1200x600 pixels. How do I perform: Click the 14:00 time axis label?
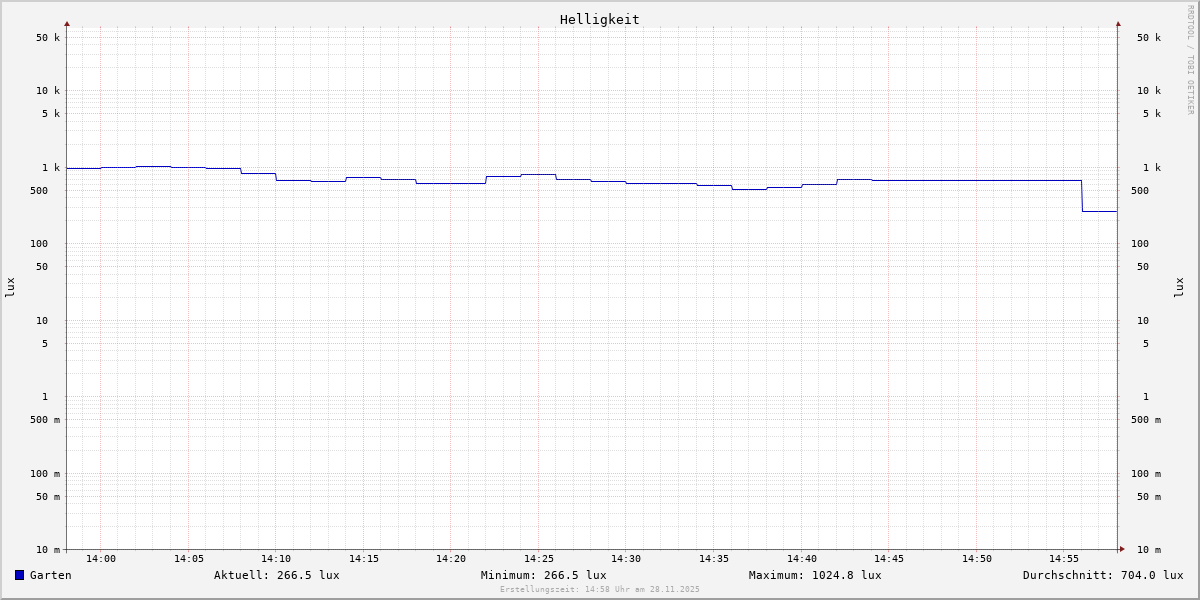click(x=101, y=559)
